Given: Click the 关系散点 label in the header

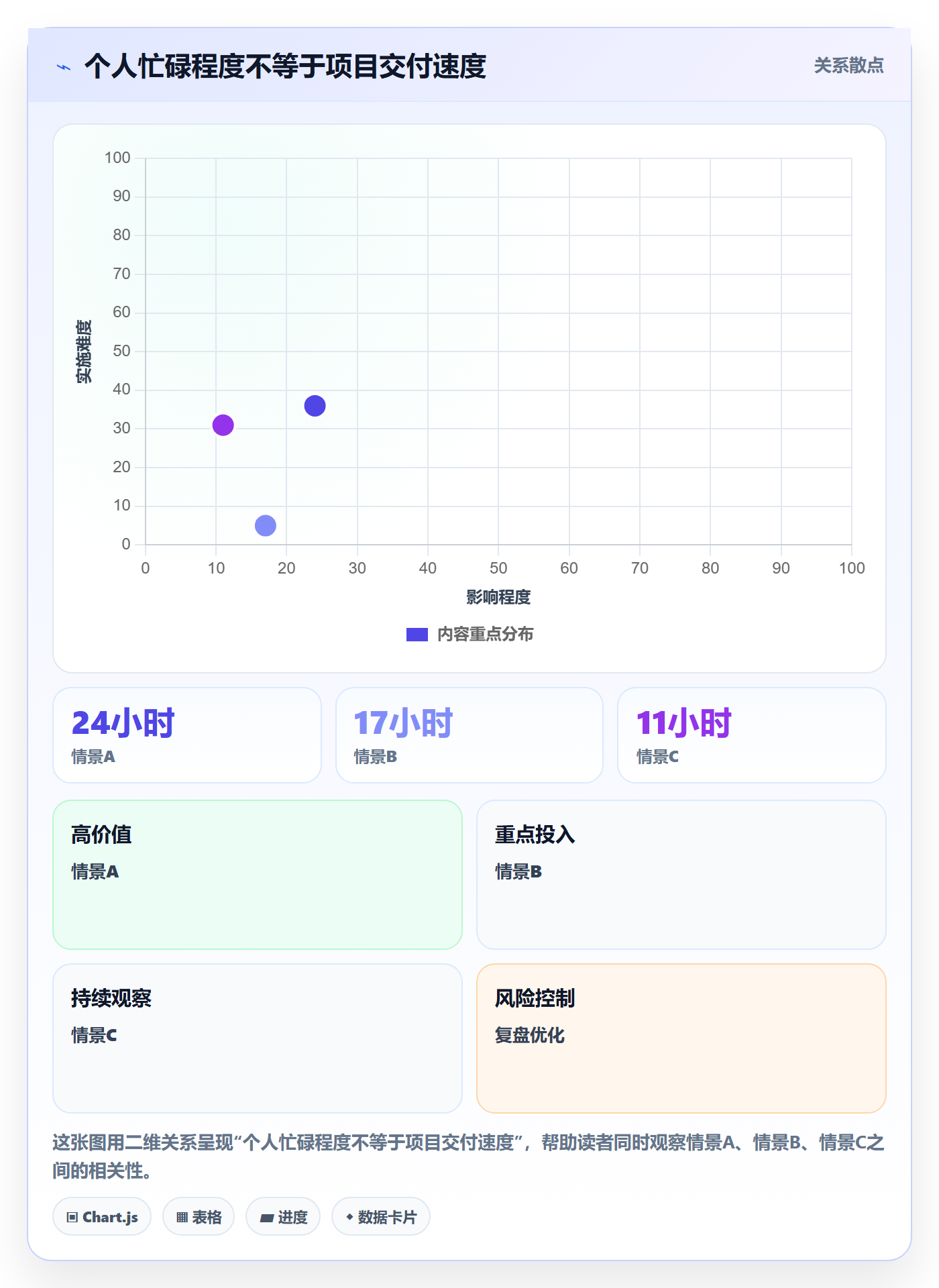Looking at the screenshot, I should [848, 66].
